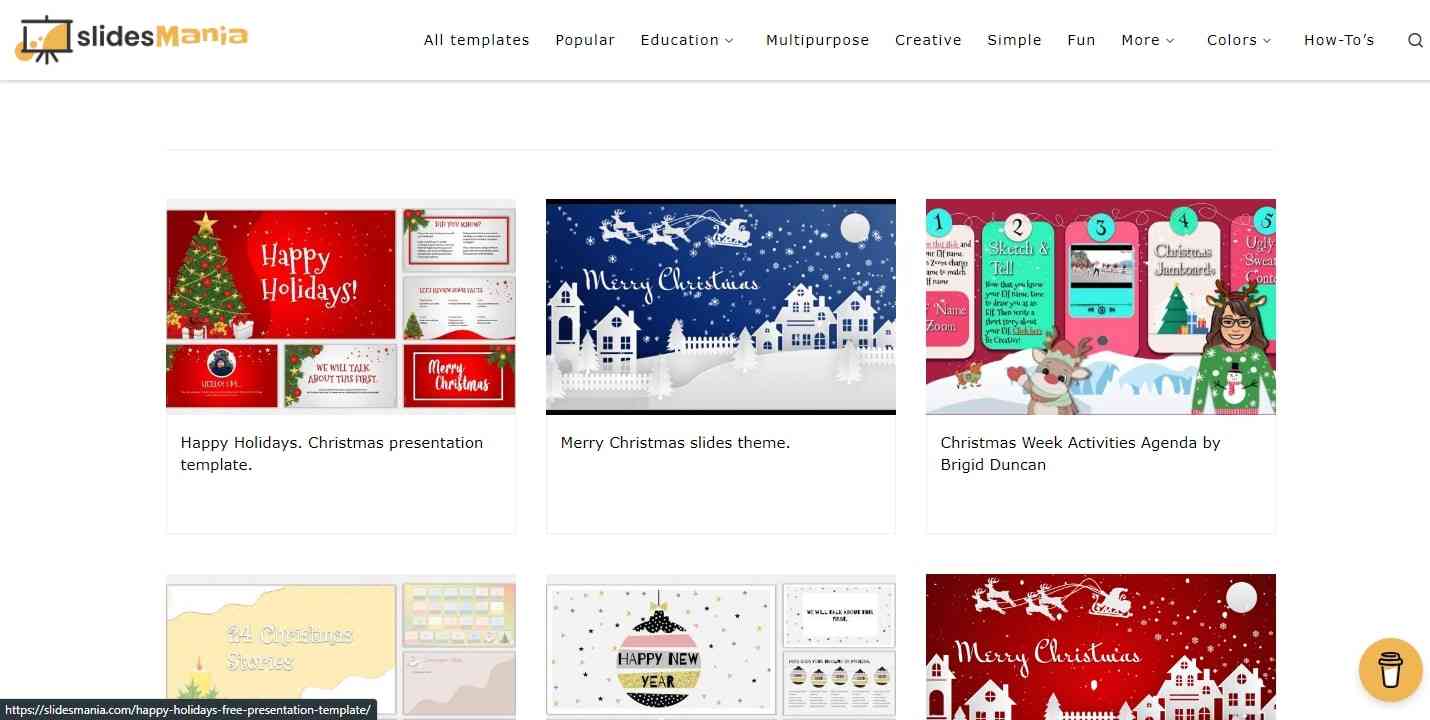Screen dimensions: 1430x720
Task: Expand the Education dropdown menu
Action: (687, 40)
